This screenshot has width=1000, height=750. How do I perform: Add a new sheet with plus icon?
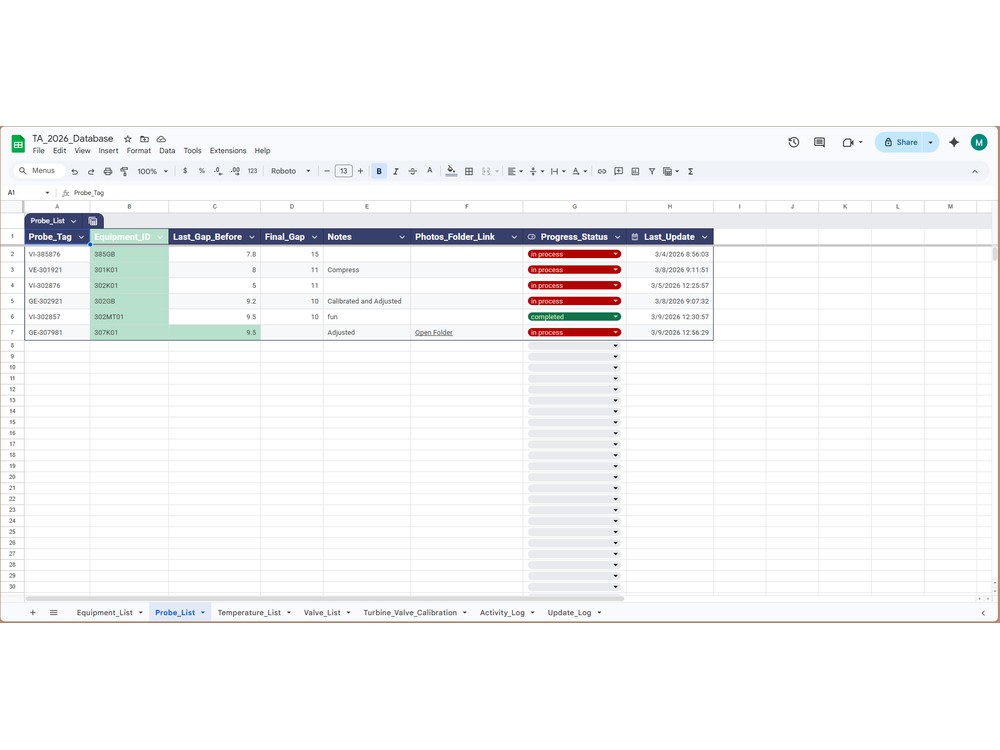[33, 612]
